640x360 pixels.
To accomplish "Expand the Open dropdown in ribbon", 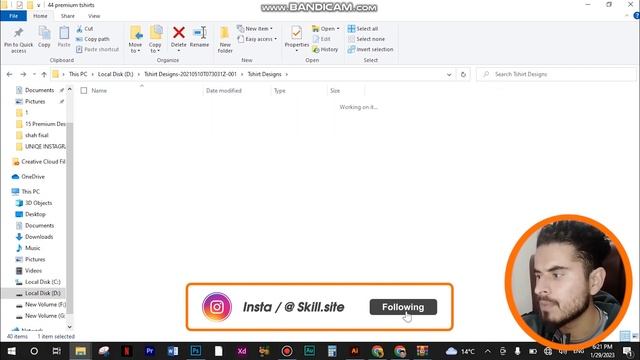I will coord(326,29).
